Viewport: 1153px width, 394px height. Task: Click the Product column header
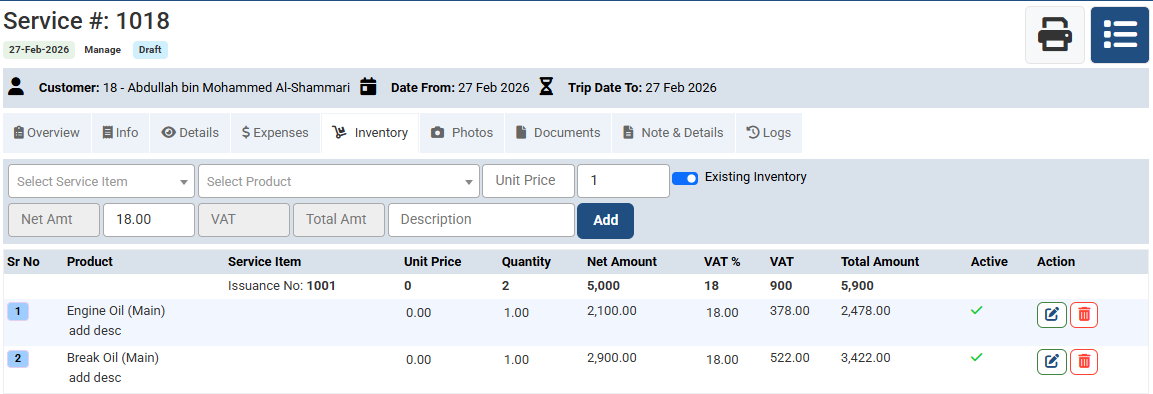90,262
